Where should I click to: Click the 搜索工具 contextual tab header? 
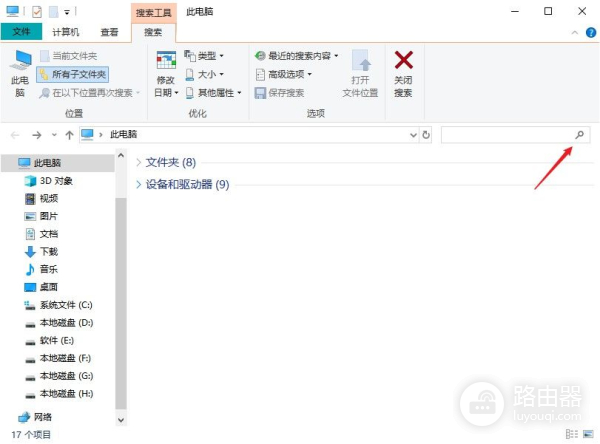(x=153, y=13)
